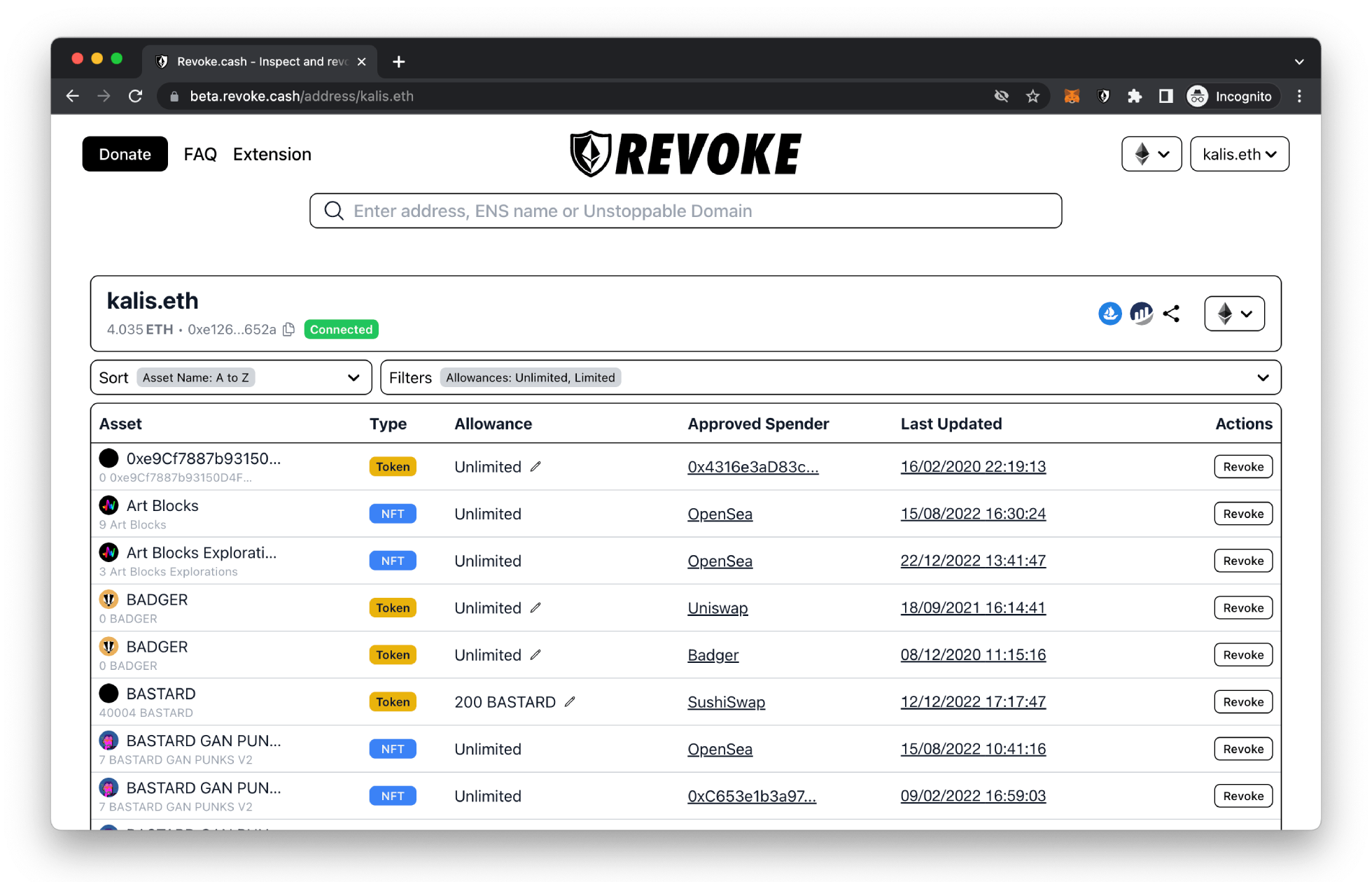Open the Extension page
This screenshot has width=1372, height=882.
point(272,154)
